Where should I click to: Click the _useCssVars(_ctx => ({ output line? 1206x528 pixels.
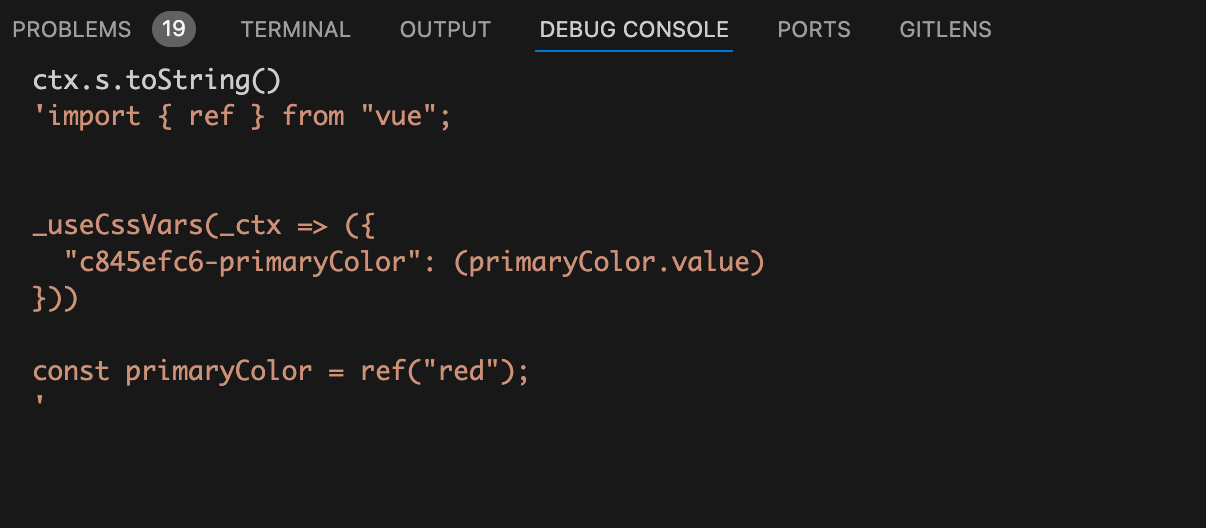click(x=203, y=226)
